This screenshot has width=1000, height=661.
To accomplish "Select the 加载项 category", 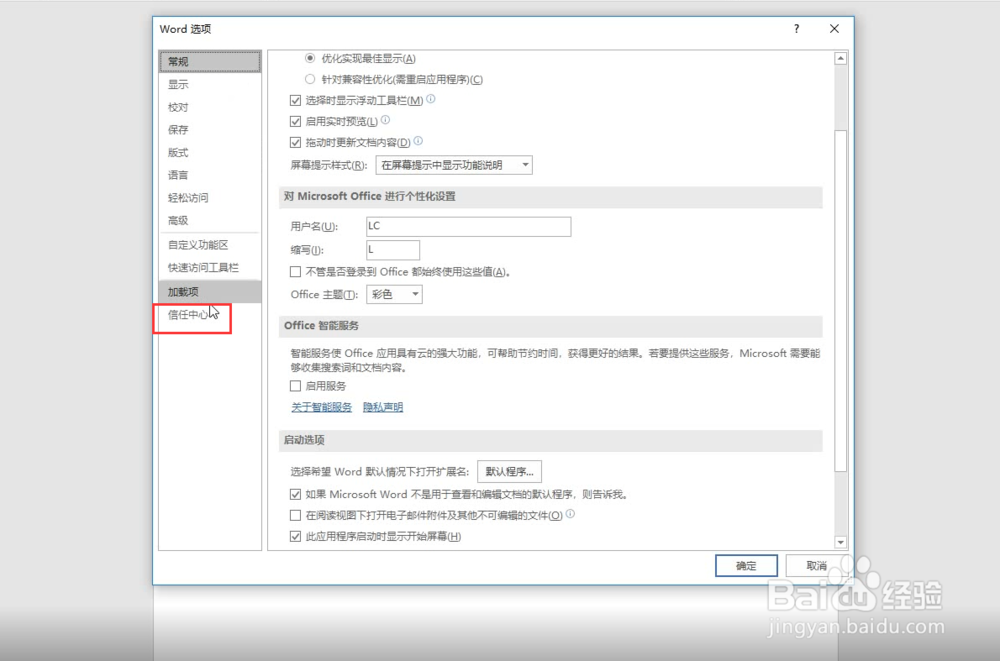I will click(210, 292).
